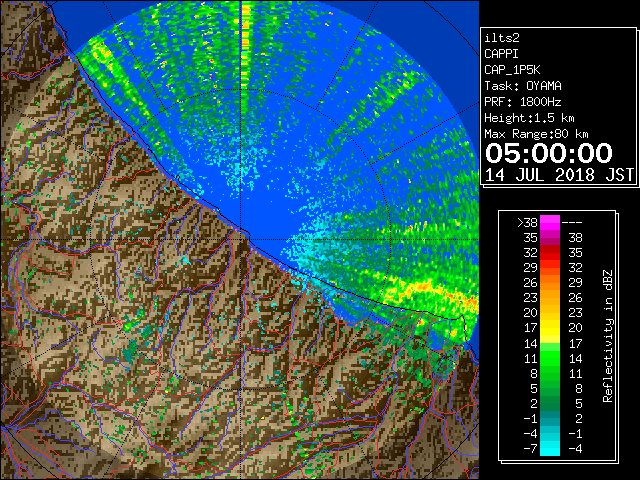Pick the yellow 17–20 dBZ legend swatch
Image resolution: width=640 pixels, height=480 pixels.
[550, 328]
